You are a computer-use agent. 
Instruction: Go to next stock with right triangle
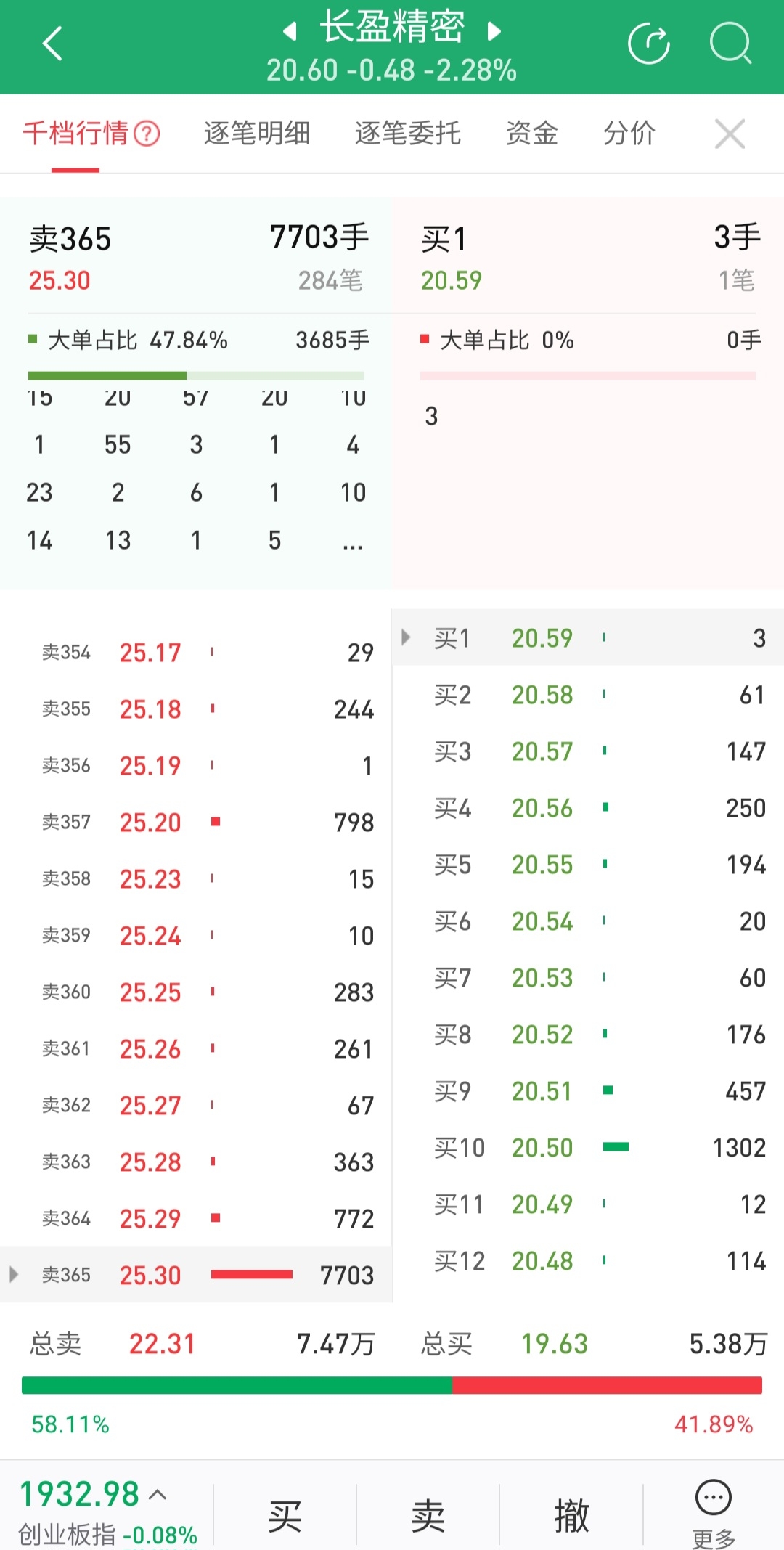[494, 31]
